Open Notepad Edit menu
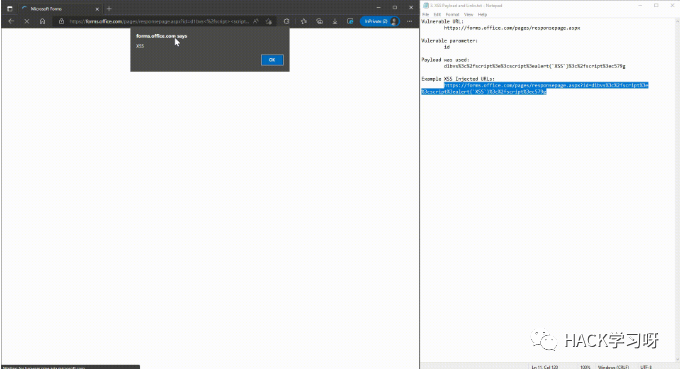 click(437, 14)
